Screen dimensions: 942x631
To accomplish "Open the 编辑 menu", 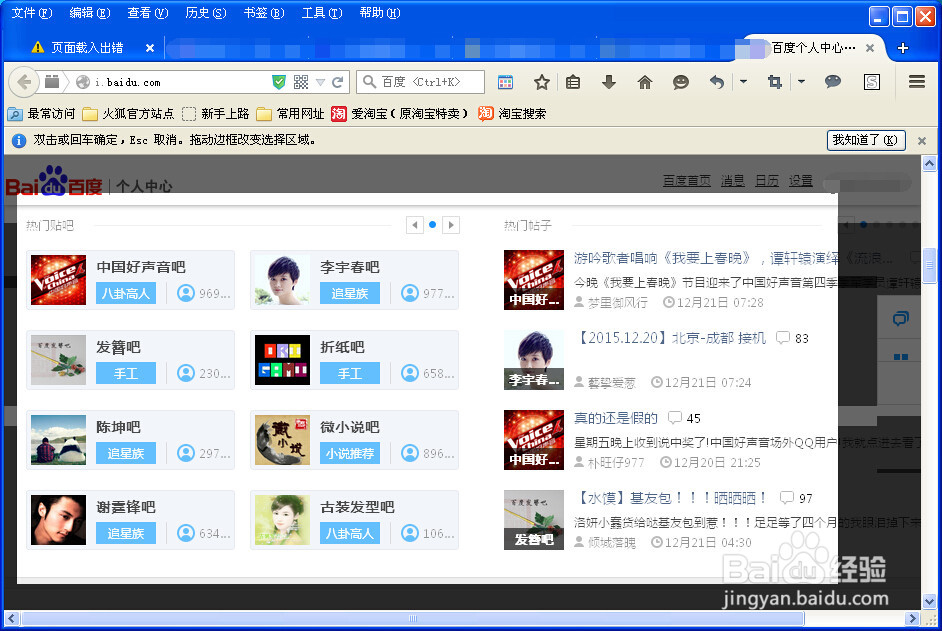I will 90,13.
